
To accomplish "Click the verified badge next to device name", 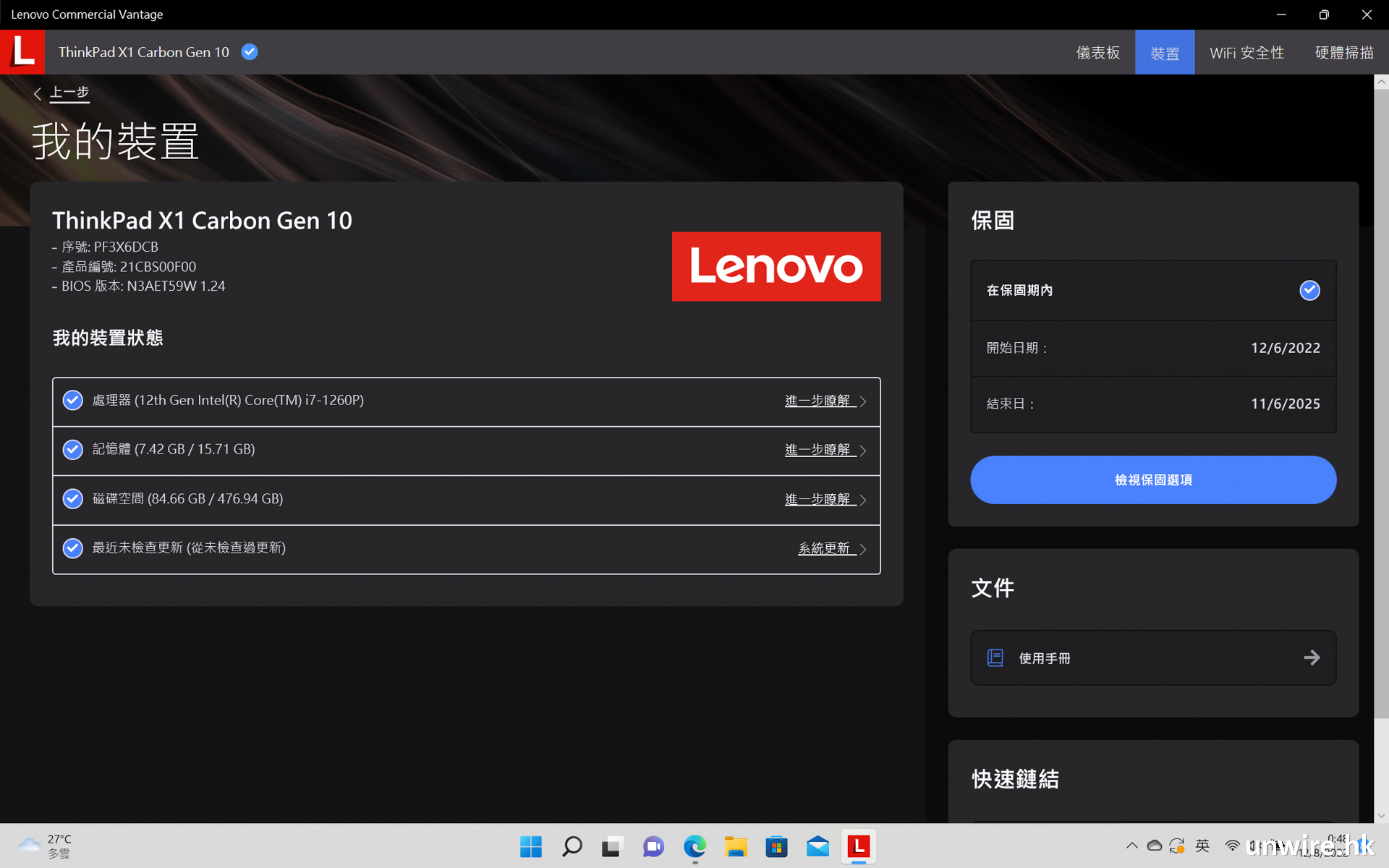I will [250, 52].
